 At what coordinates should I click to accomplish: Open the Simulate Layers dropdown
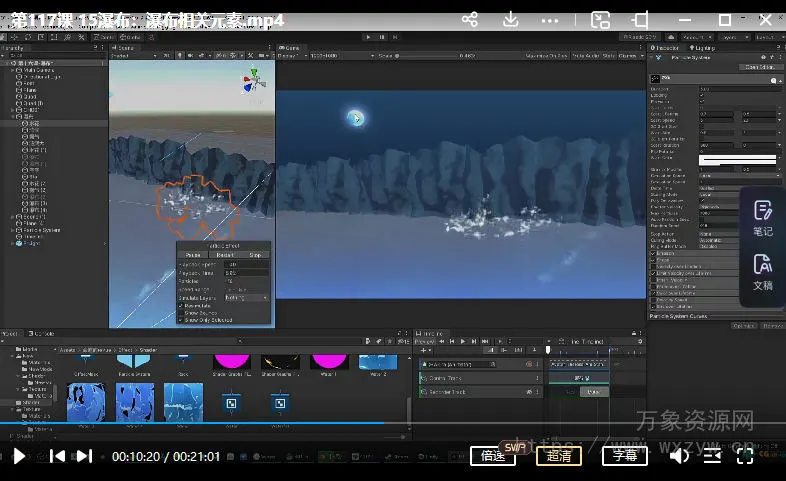245,297
